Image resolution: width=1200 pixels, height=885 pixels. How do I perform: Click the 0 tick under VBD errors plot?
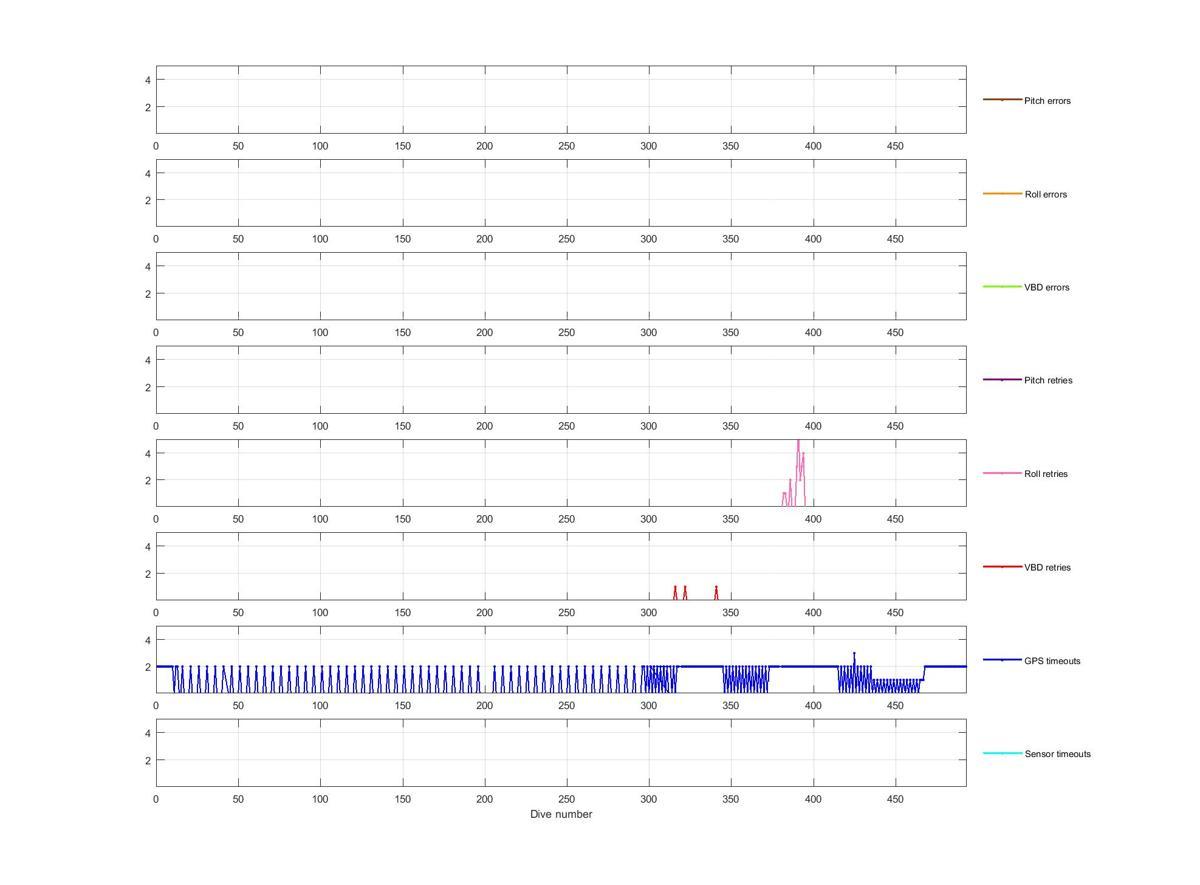tap(156, 333)
